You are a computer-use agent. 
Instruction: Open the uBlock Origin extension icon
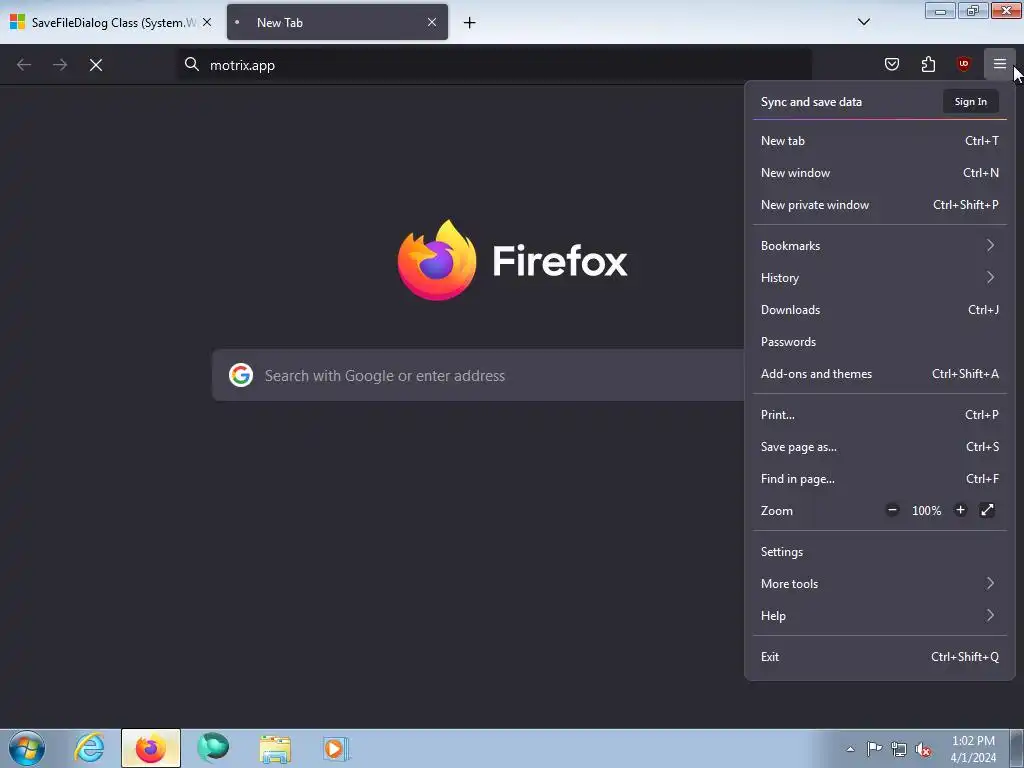963,64
